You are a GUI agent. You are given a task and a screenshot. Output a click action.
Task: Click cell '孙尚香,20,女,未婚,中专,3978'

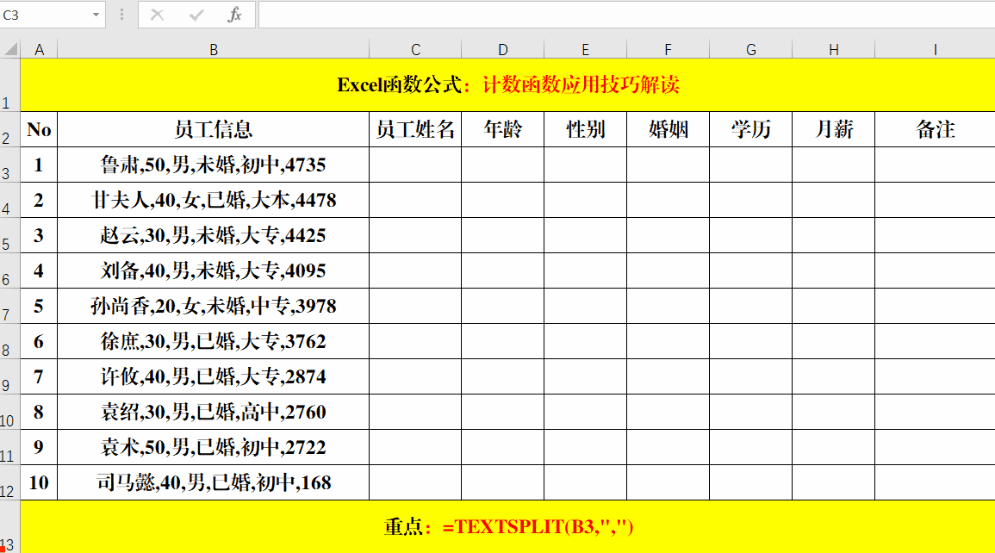click(x=214, y=306)
